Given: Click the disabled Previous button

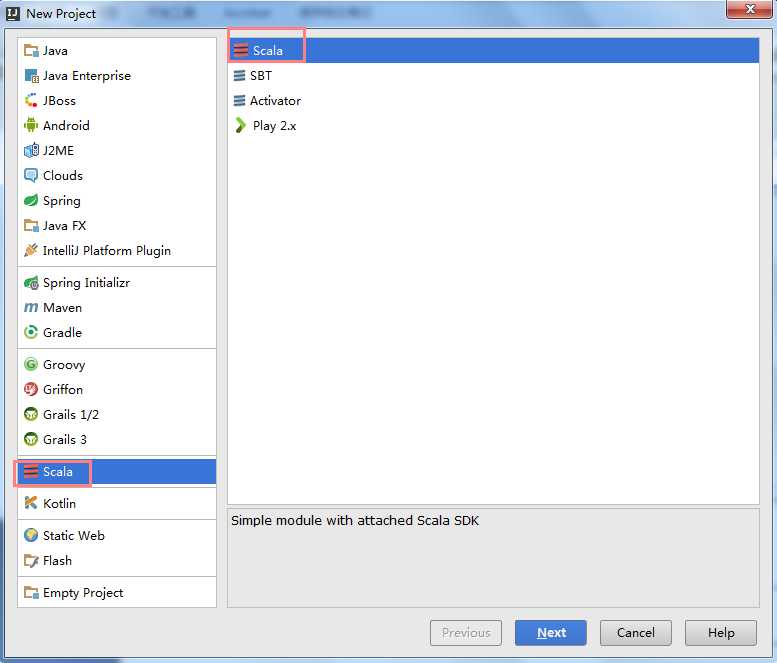Looking at the screenshot, I should tap(466, 633).
